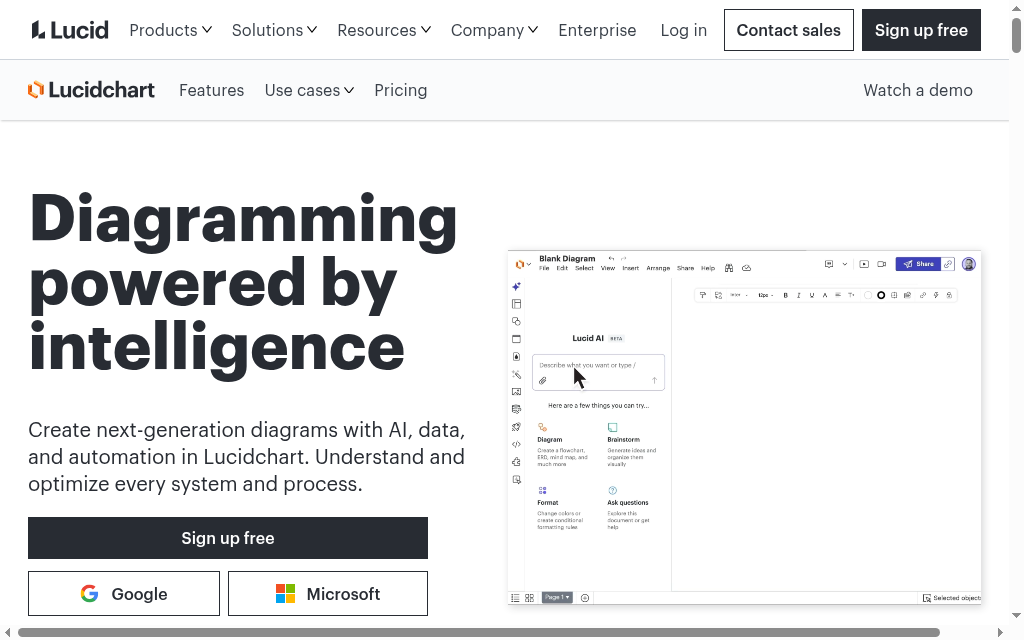Pick the black line color ring in demo toolbar
Screen dimensions: 1024x640
881,295
